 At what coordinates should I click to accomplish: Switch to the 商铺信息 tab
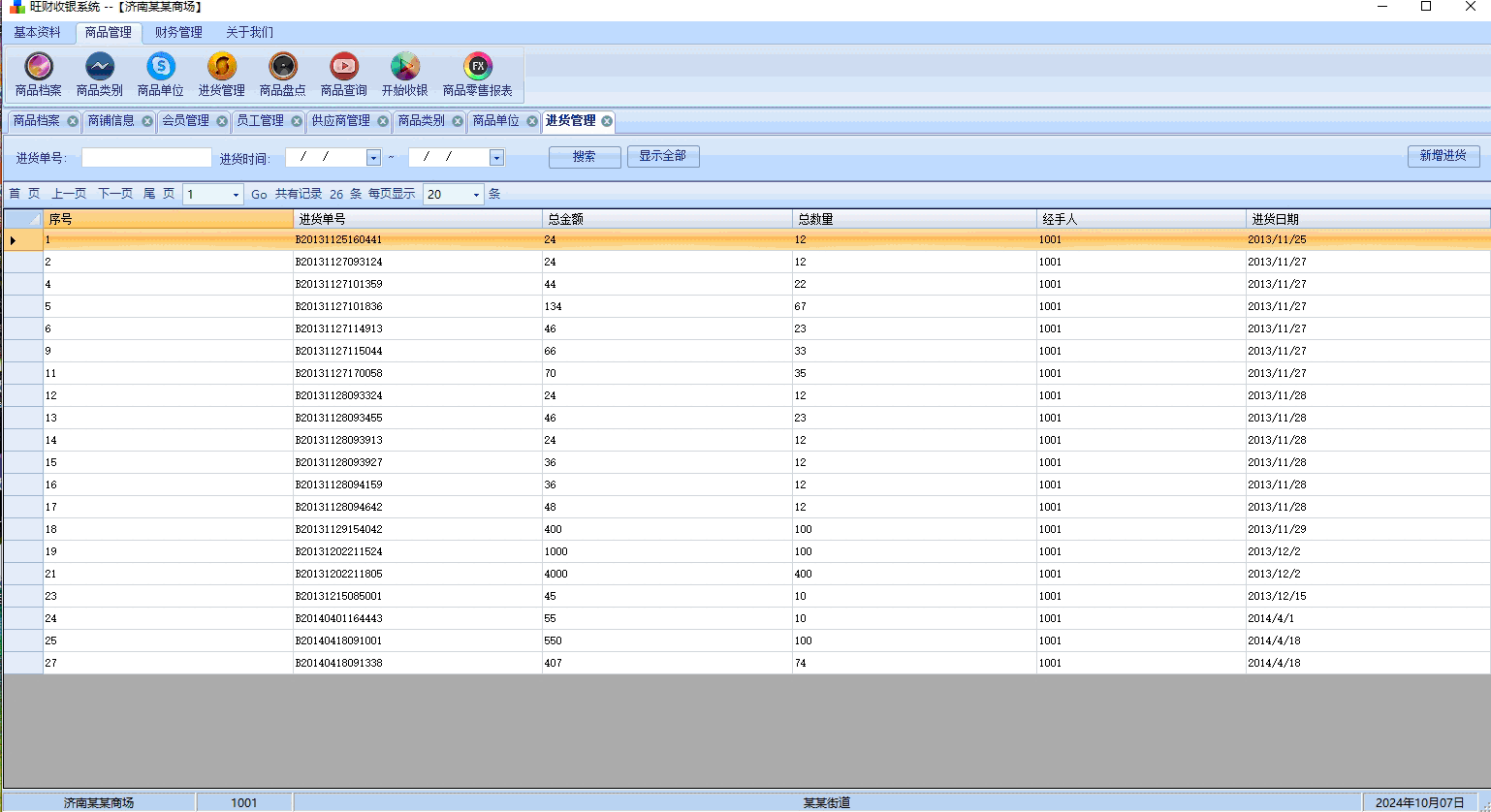[111, 121]
